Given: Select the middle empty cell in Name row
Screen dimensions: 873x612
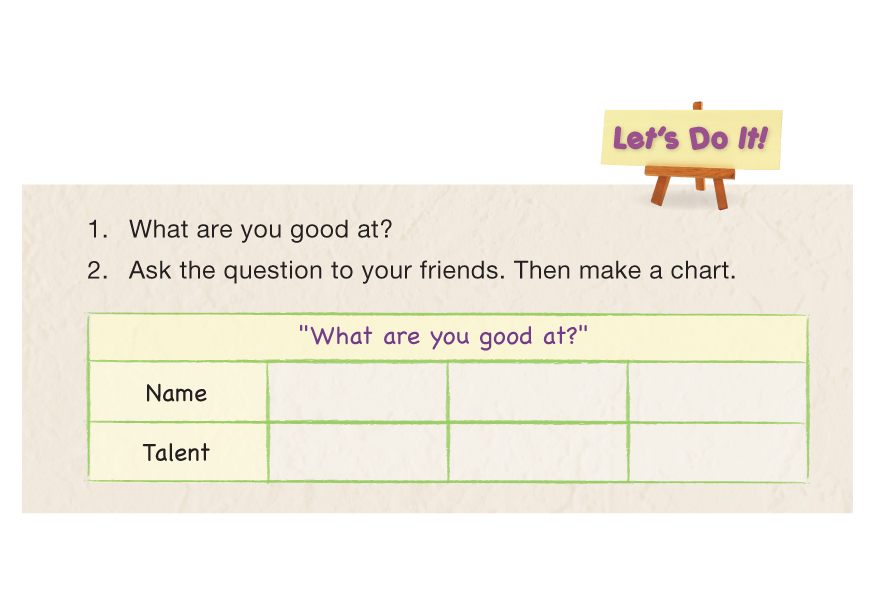Looking at the screenshot, I should pyautogui.click(x=537, y=392).
